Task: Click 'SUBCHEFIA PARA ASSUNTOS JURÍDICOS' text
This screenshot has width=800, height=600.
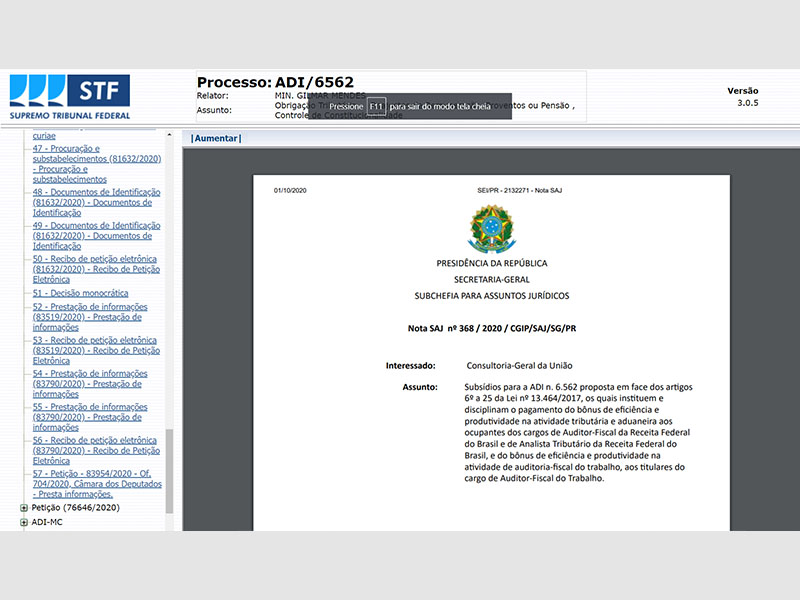Action: click(x=492, y=296)
